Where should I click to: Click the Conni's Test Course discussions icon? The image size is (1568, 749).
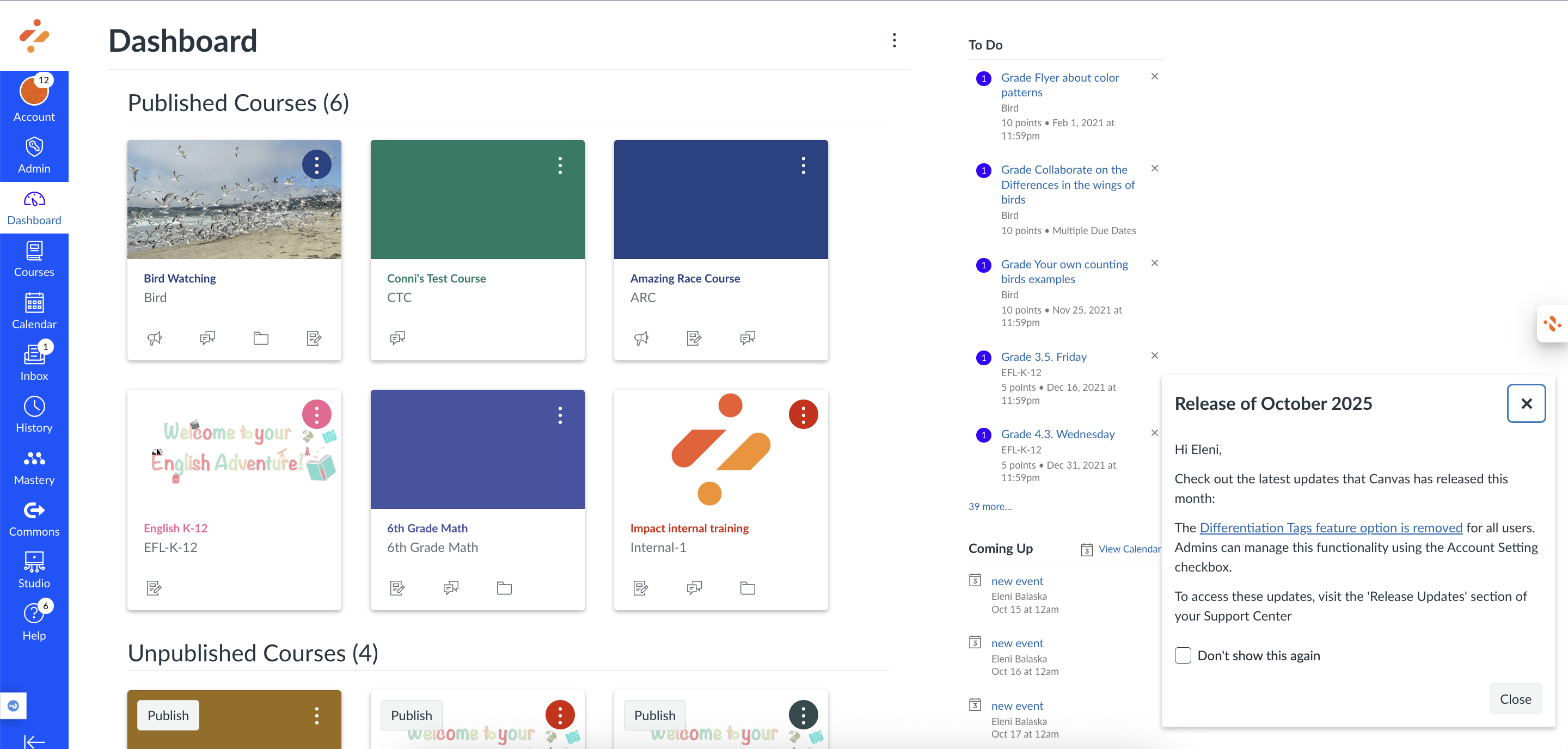tap(397, 338)
